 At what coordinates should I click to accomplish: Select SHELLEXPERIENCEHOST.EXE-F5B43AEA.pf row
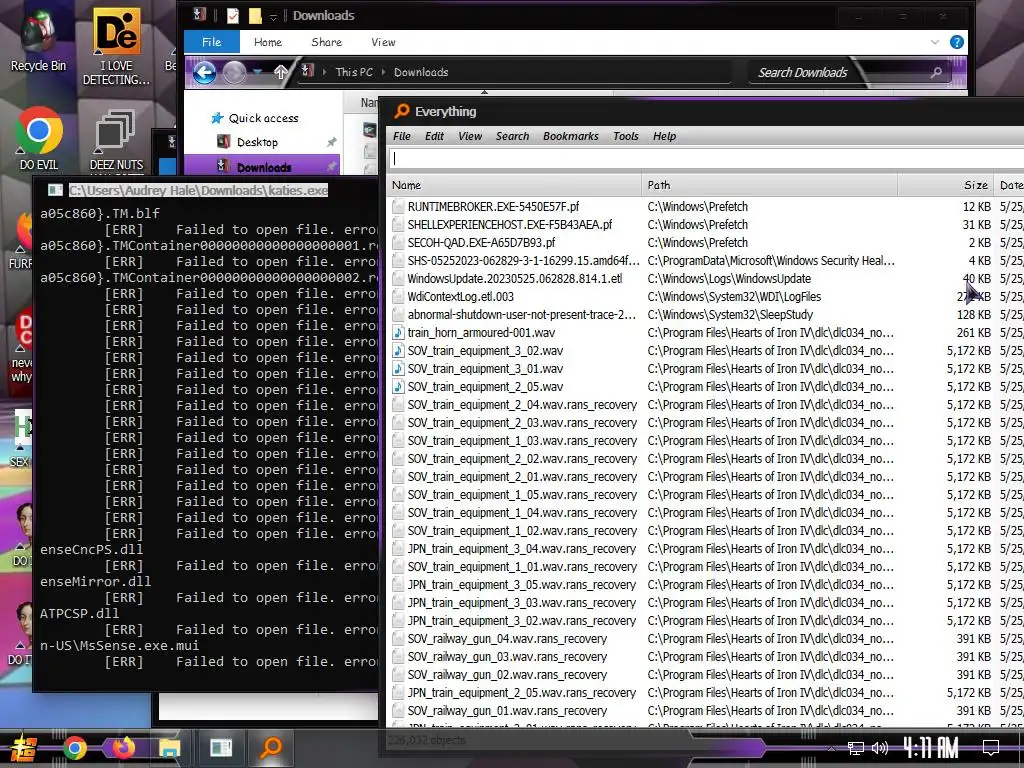click(707, 225)
